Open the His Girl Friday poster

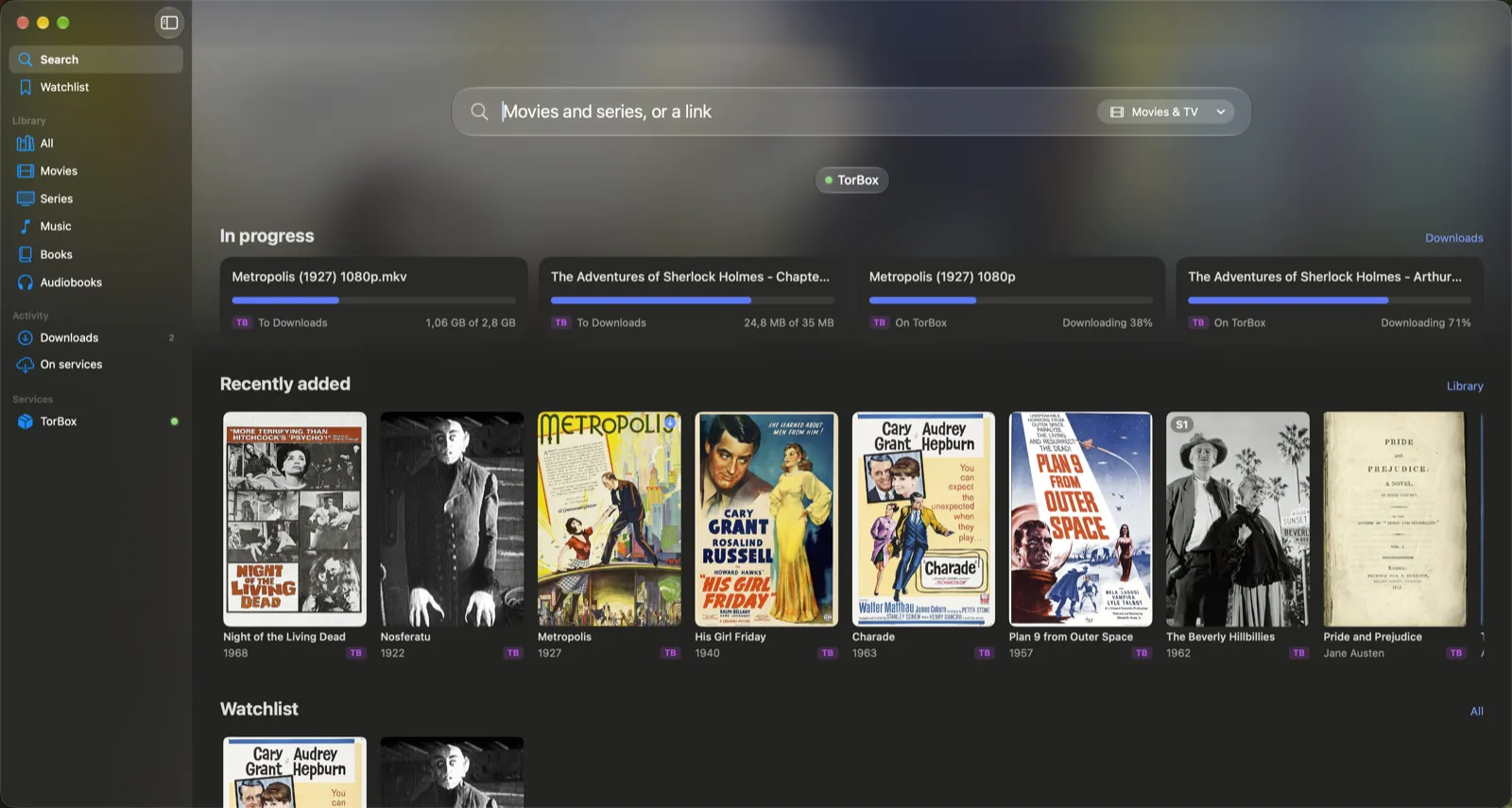766,519
